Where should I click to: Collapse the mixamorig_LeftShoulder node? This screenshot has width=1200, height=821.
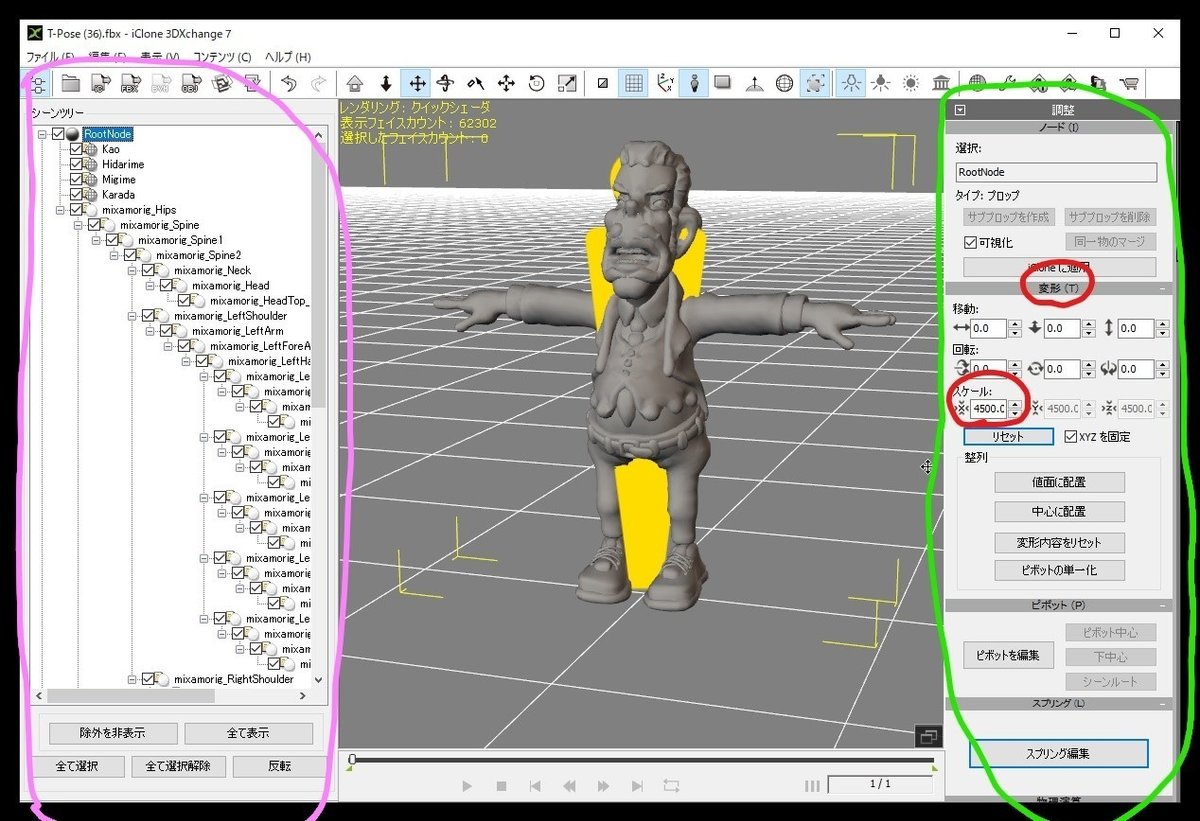(131, 316)
